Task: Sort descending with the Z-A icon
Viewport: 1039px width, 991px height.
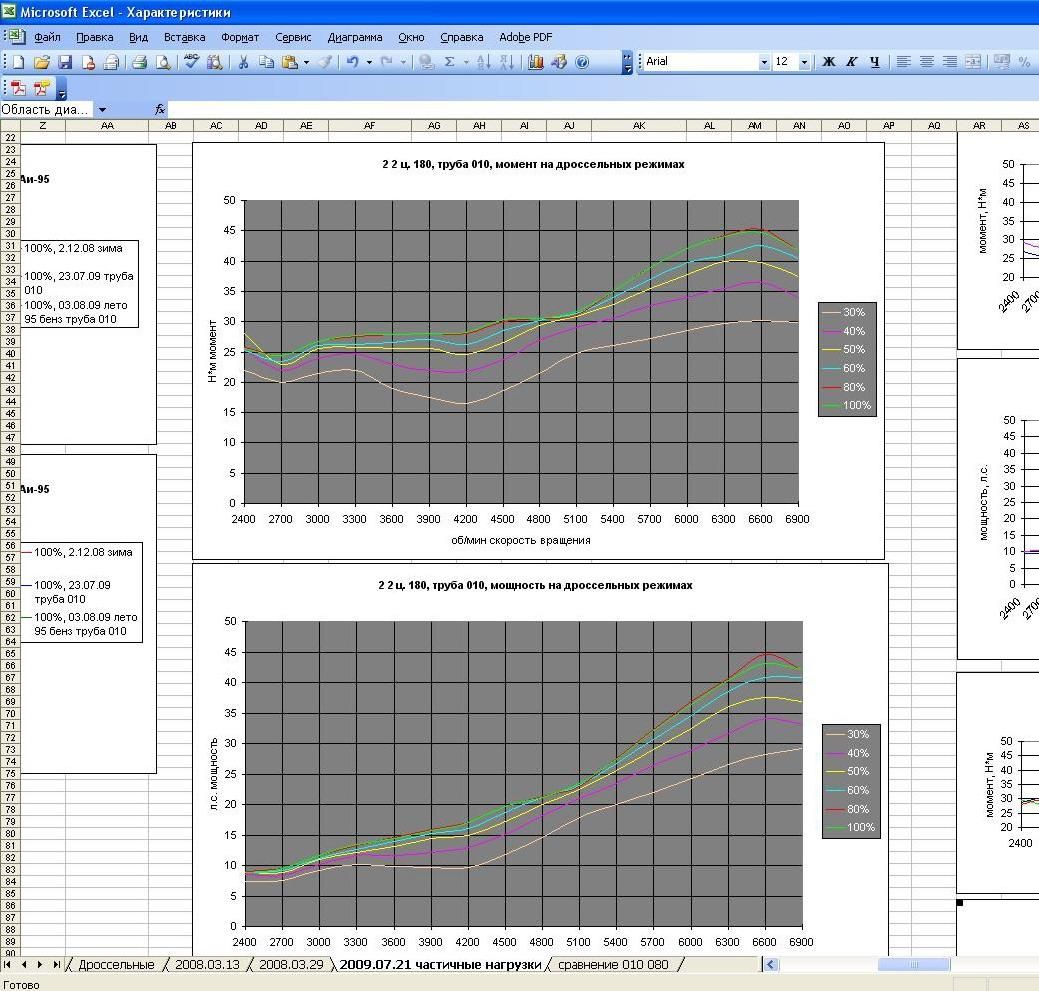Action: pos(507,62)
